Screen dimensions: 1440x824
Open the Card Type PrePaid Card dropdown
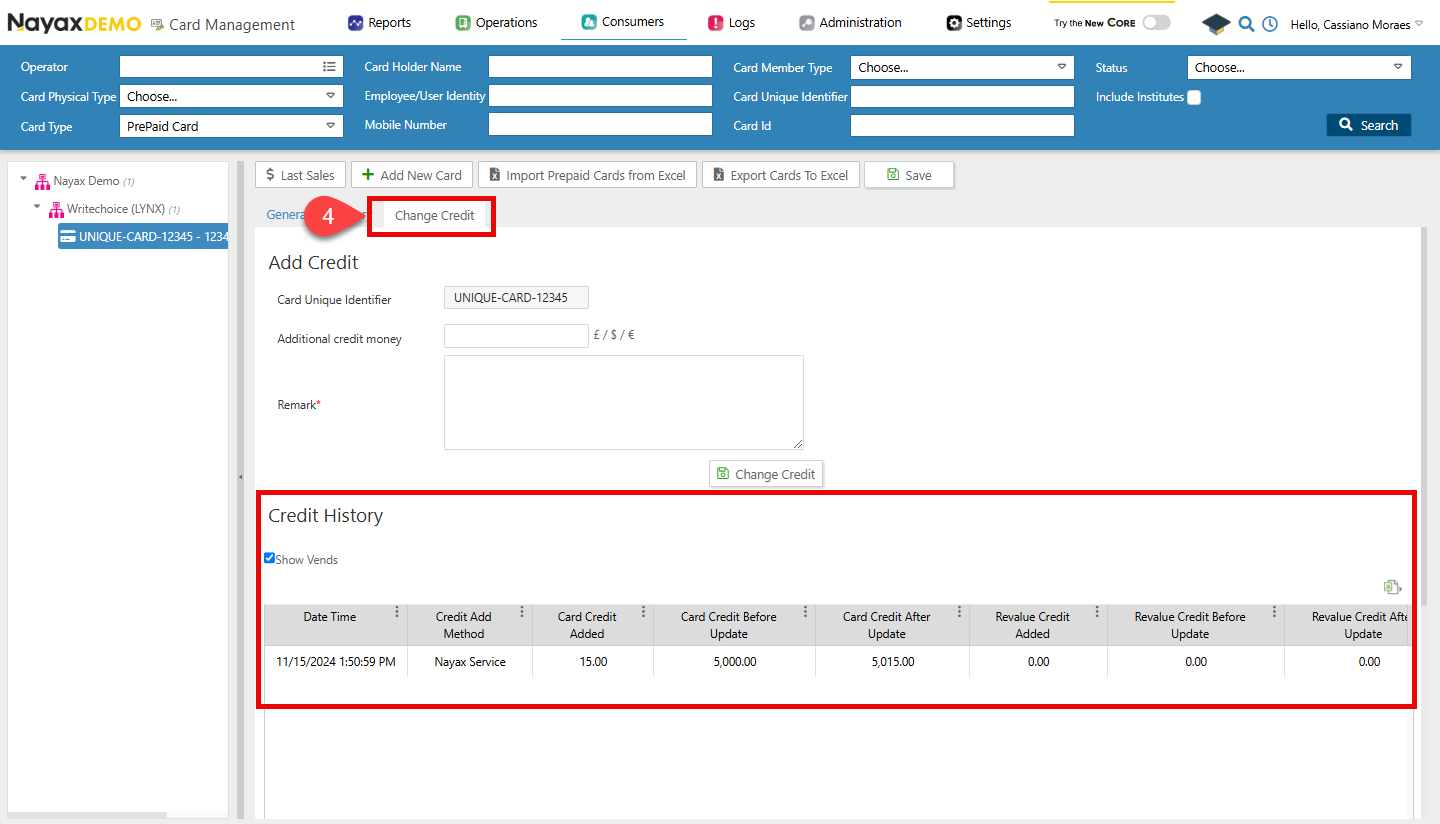point(231,126)
